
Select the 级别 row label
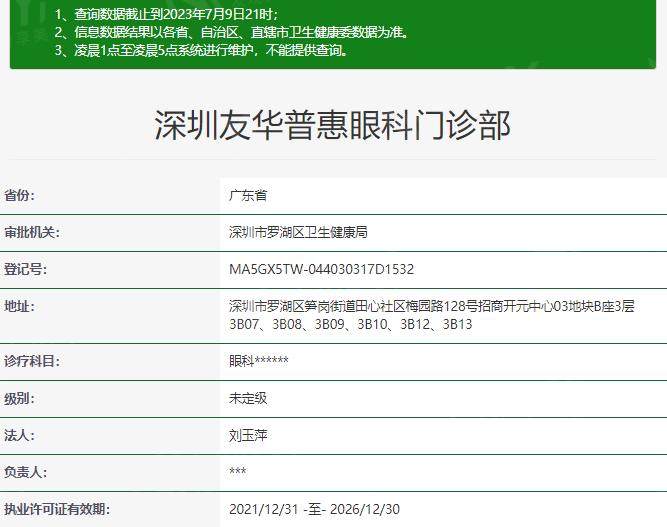20,398
